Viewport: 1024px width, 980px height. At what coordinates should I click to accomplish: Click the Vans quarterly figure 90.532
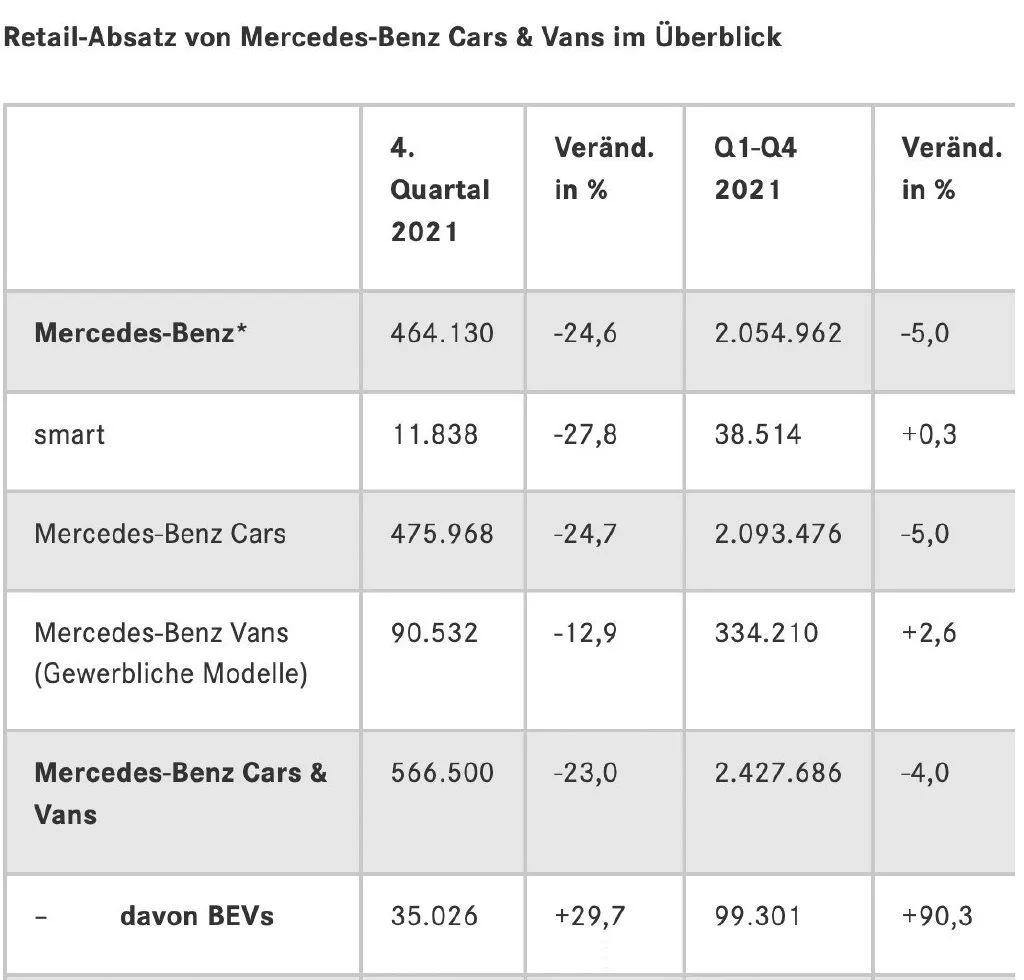coord(434,633)
